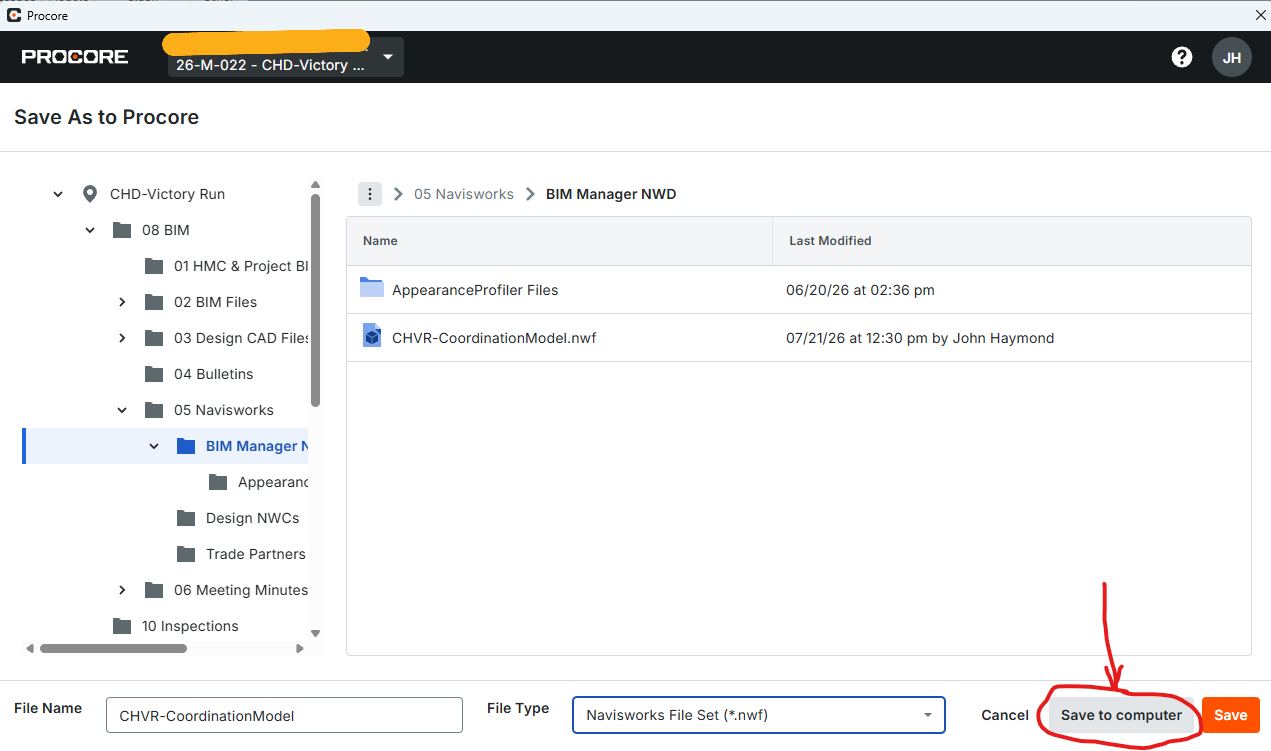Viewport: 1271px width, 751px height.
Task: Select 02 BIM Files tree item
Action: (215, 302)
